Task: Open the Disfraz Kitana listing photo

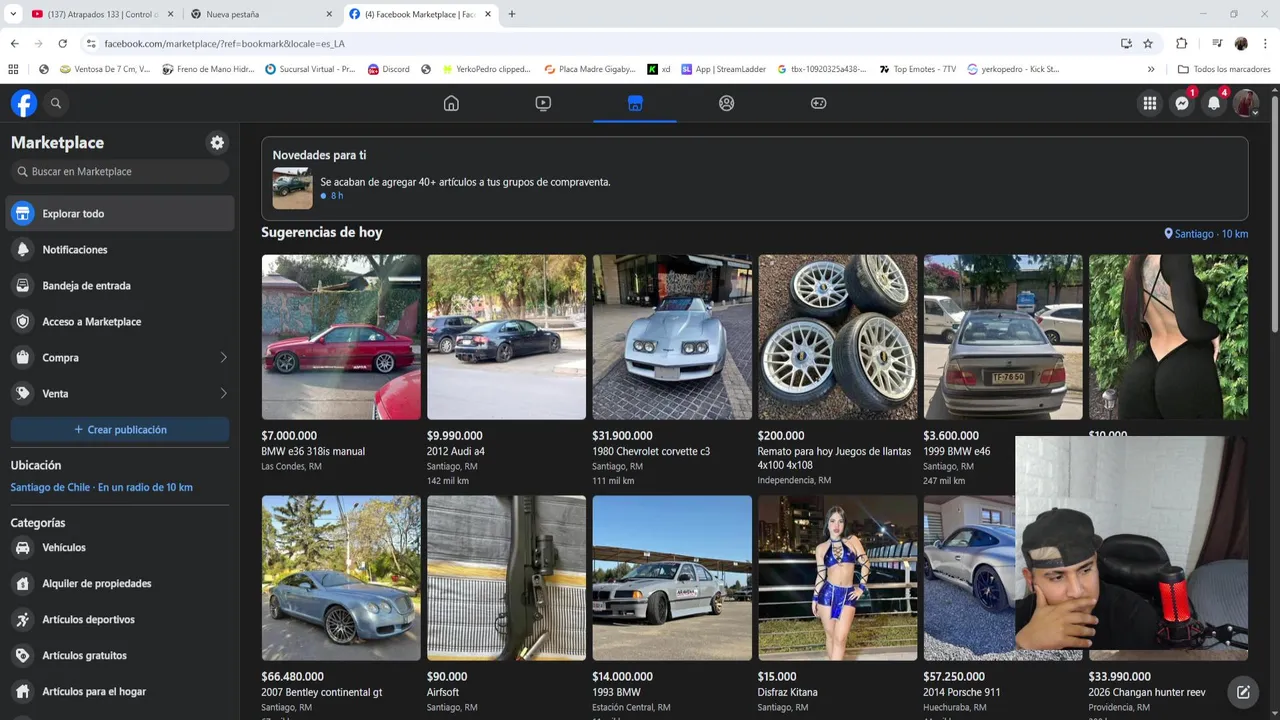Action: pyautogui.click(x=837, y=578)
